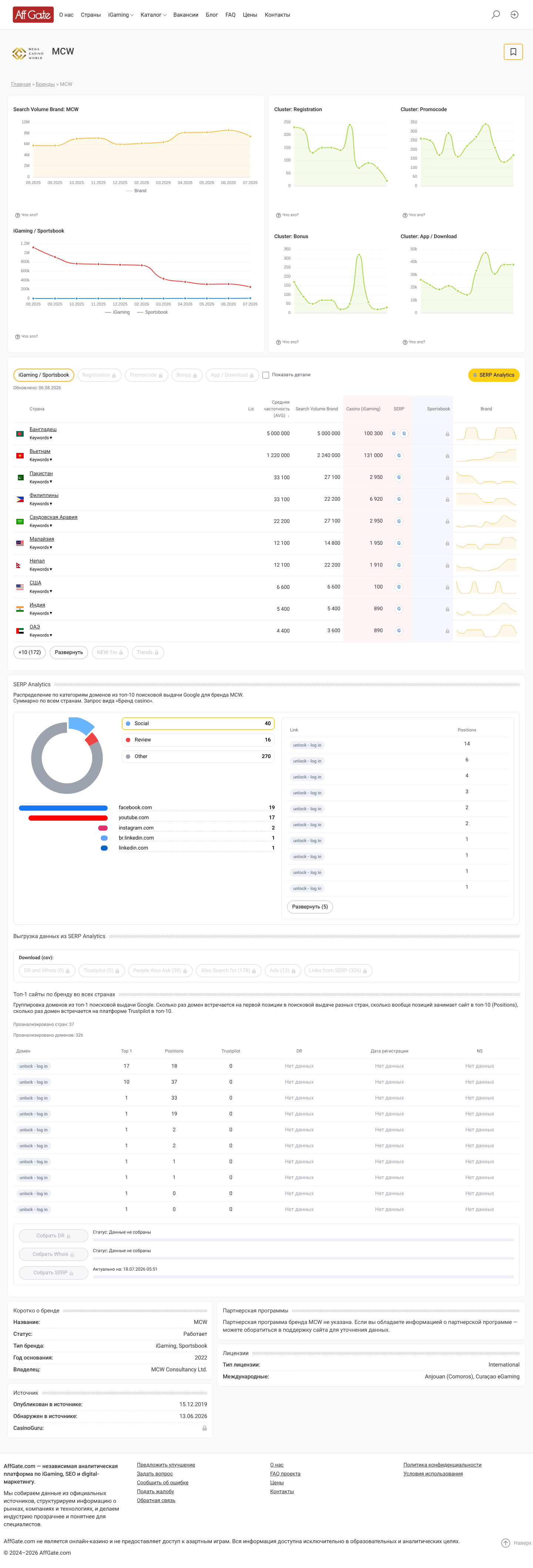Click the Saudi Arabia flag icon

click(20, 522)
